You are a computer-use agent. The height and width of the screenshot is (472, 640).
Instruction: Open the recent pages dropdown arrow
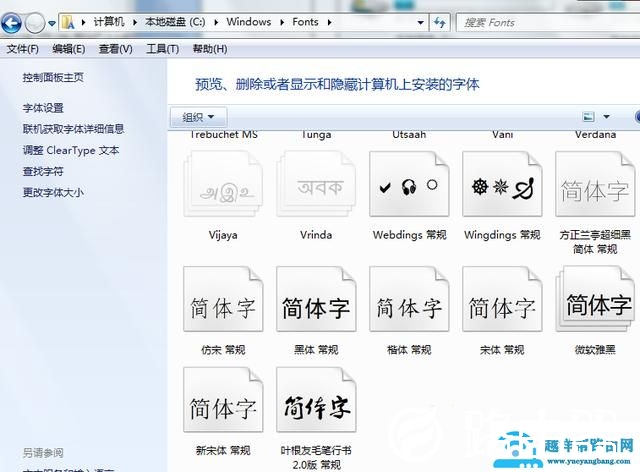coord(52,23)
